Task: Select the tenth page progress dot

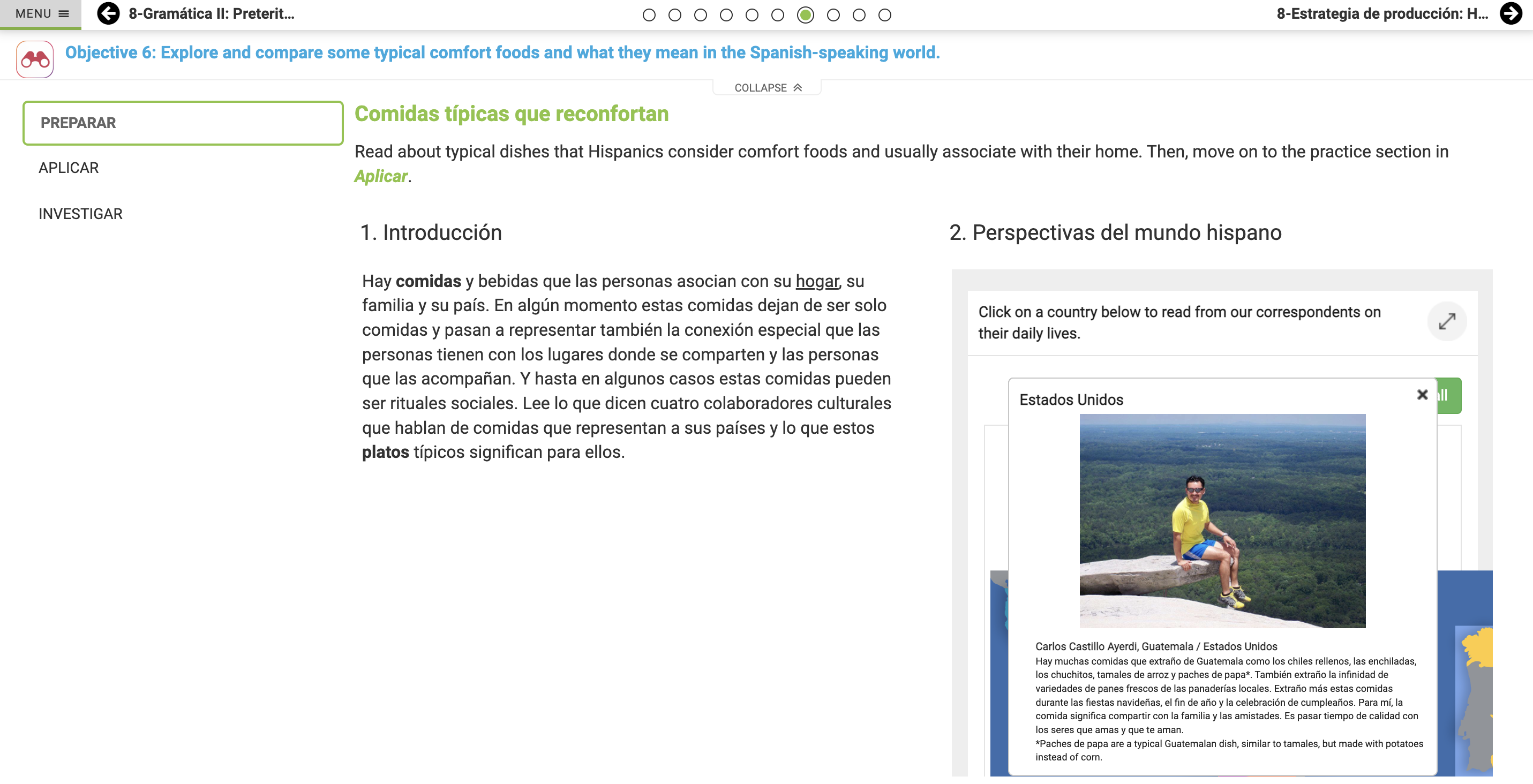Action: tap(884, 15)
